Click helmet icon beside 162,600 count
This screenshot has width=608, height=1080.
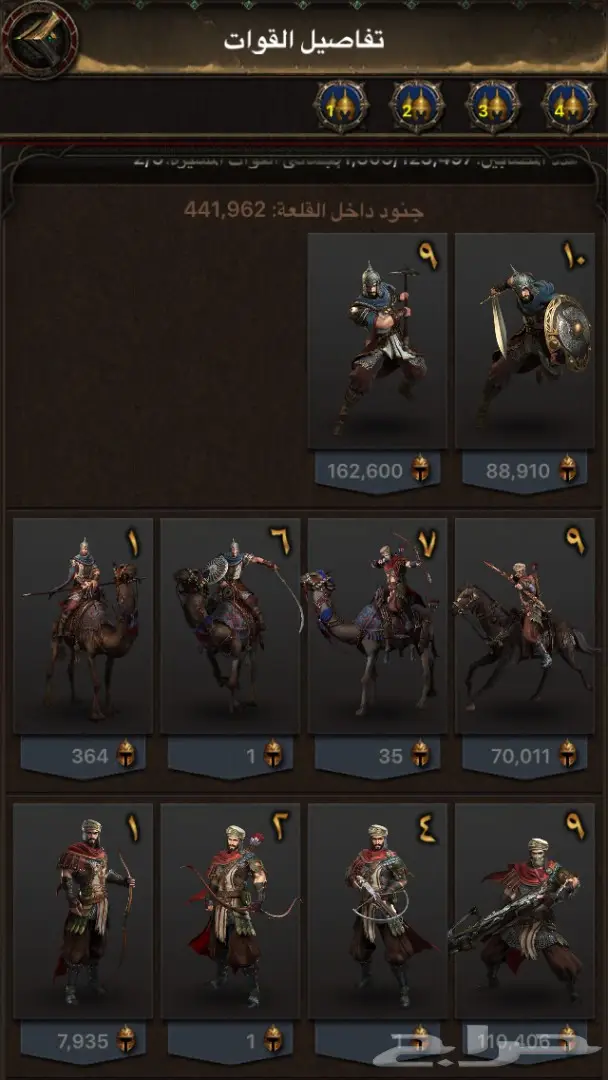[420, 471]
